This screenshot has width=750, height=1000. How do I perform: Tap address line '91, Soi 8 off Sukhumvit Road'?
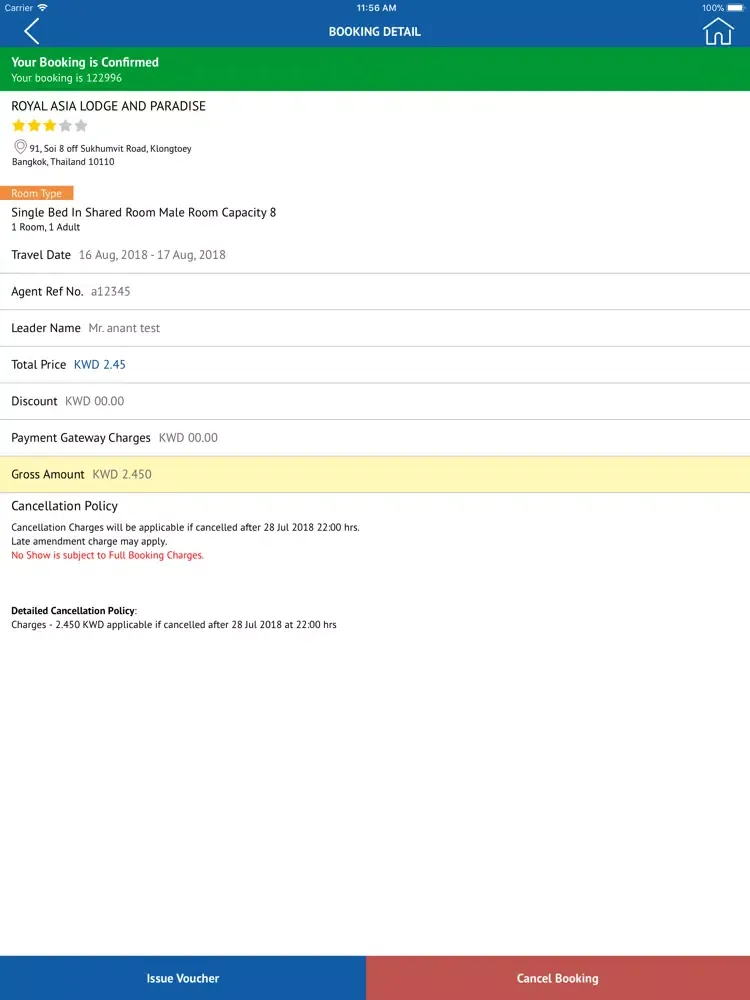(110, 149)
